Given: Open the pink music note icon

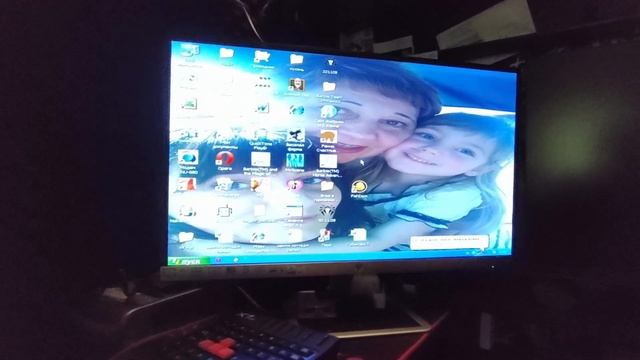Looking at the screenshot, I should click(x=294, y=186).
